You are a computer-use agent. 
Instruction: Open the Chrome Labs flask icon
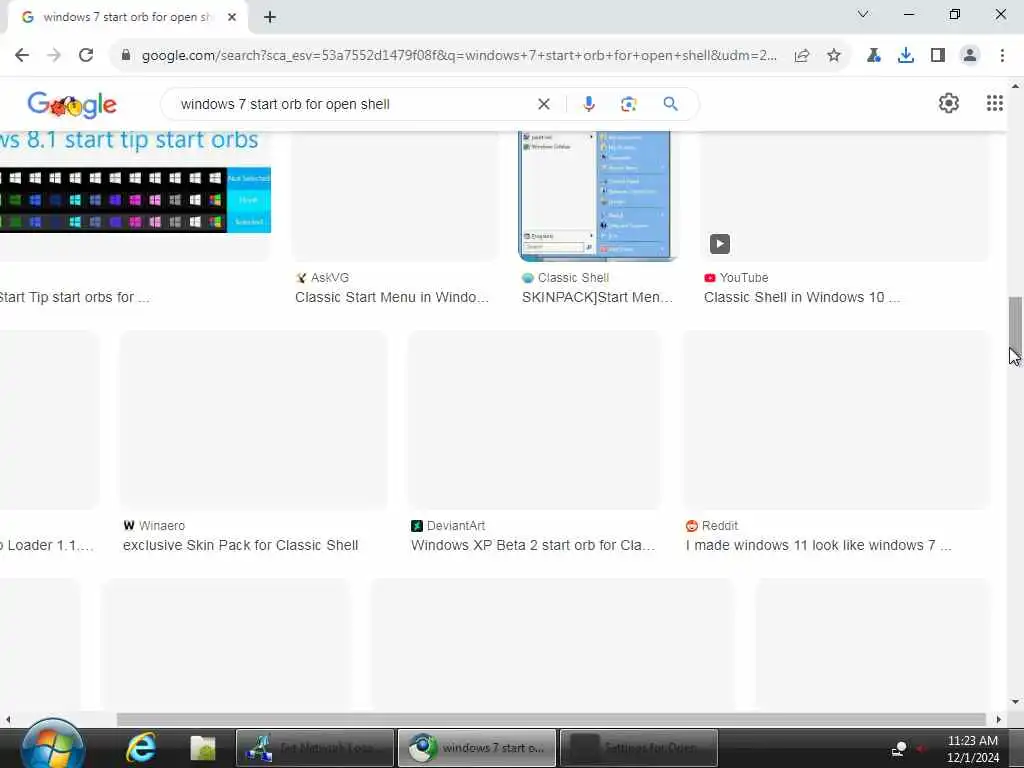click(x=873, y=56)
